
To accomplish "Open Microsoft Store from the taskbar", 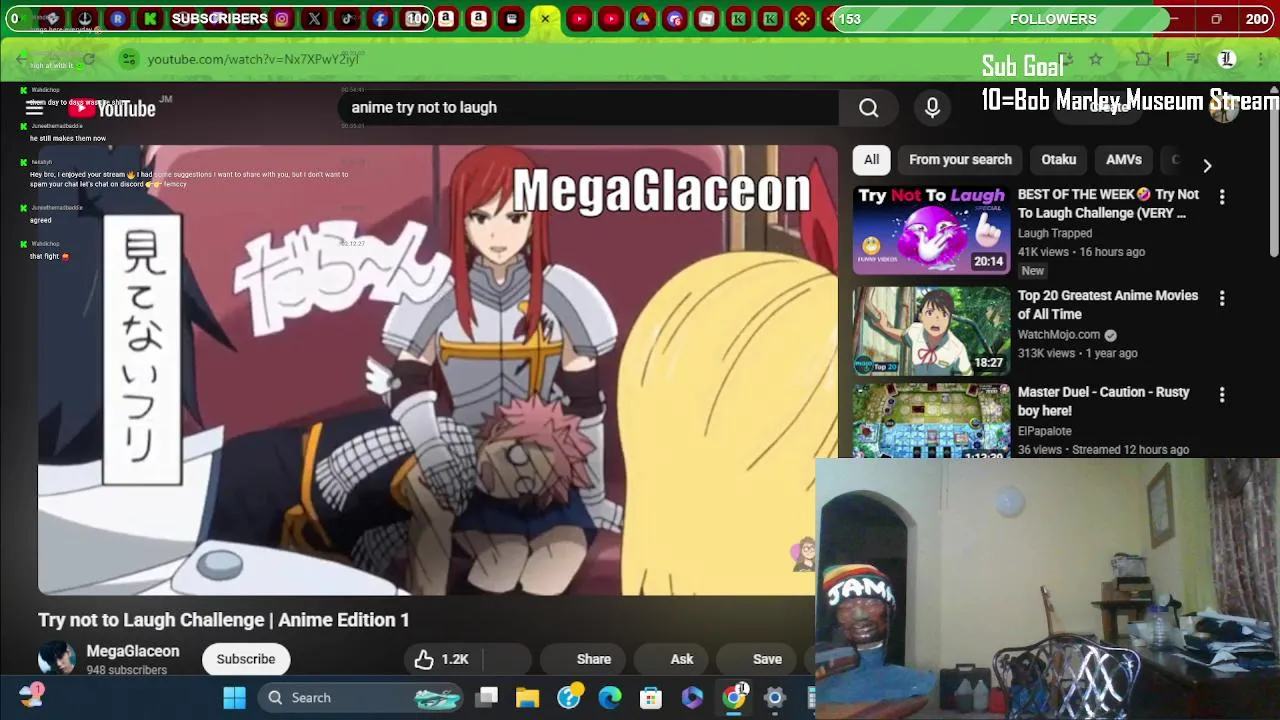I will click(x=651, y=698).
